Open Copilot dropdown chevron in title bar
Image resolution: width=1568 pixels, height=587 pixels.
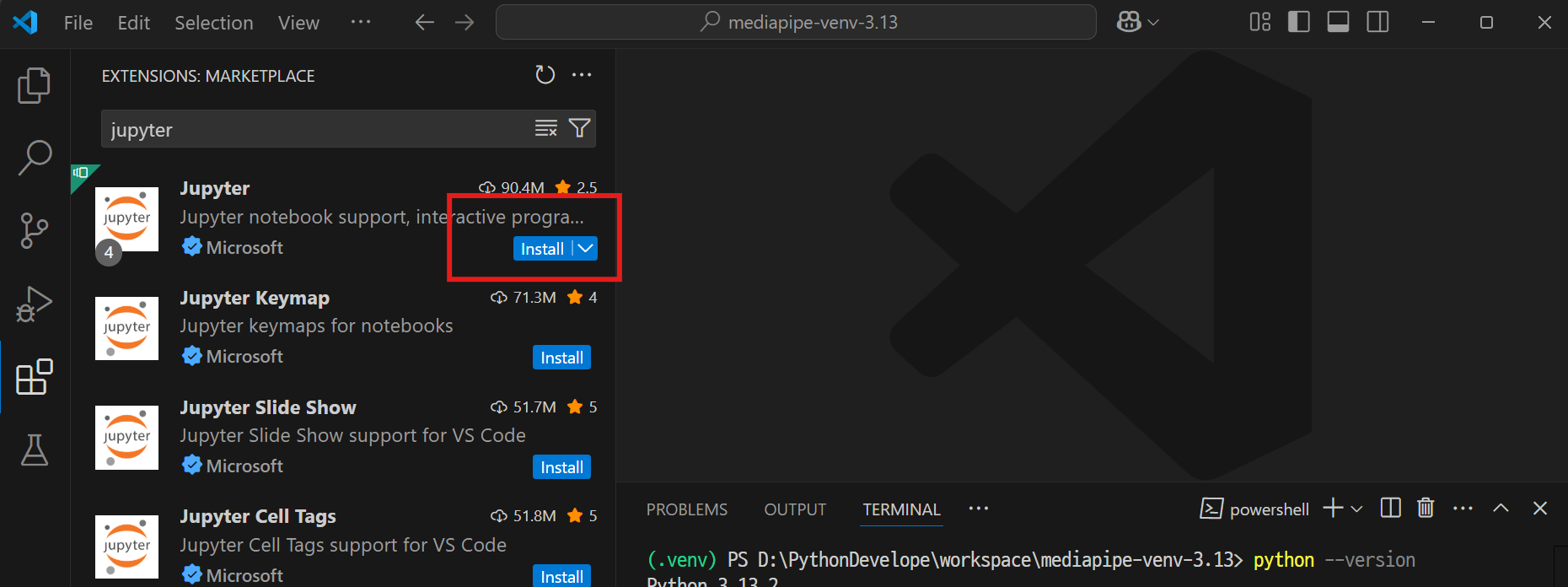click(x=1153, y=23)
